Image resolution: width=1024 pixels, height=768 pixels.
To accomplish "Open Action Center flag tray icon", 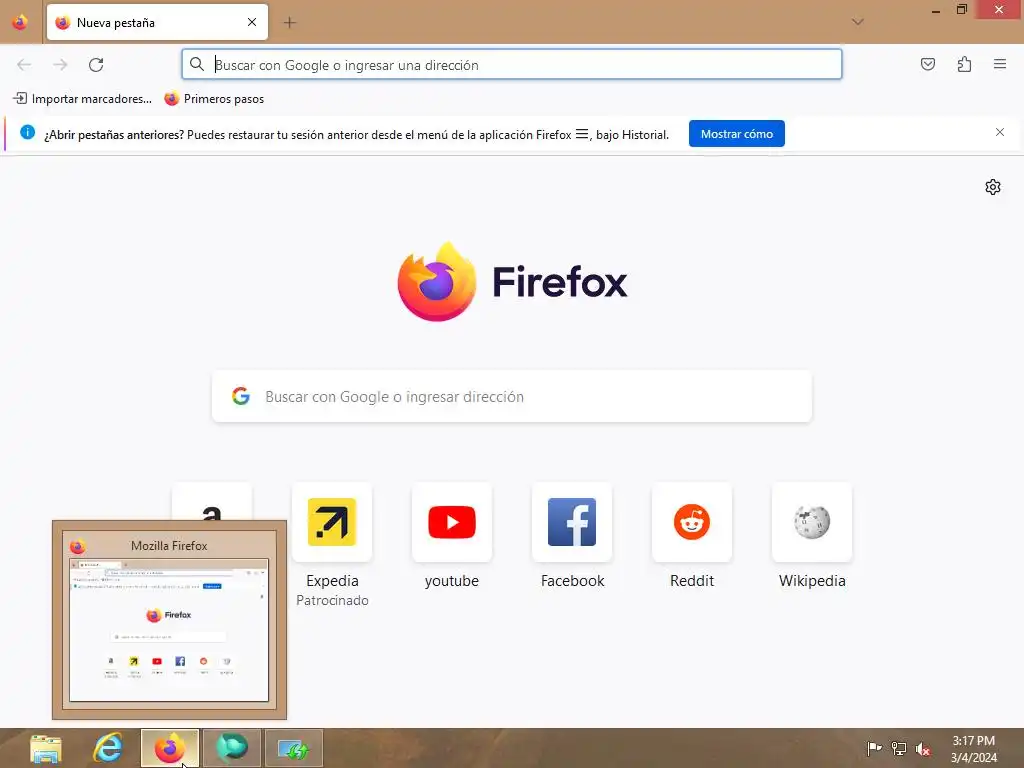I will (874, 748).
